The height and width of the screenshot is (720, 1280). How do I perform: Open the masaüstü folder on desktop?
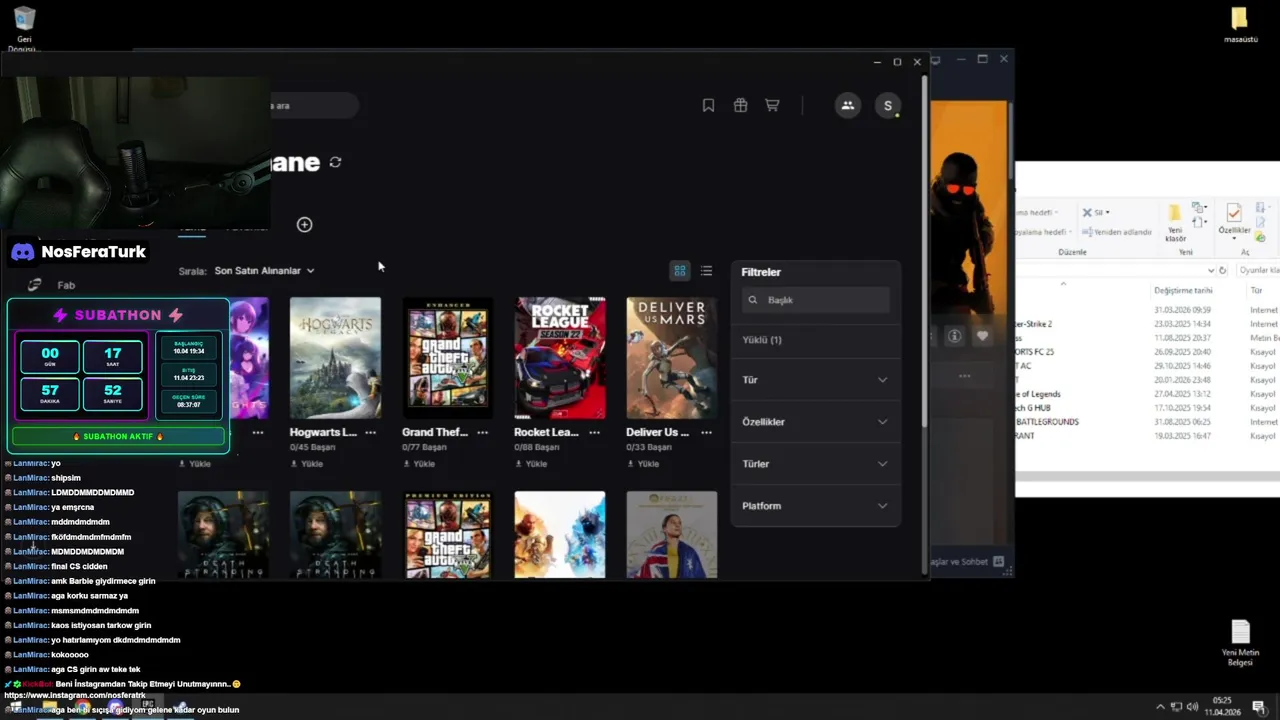1240,25
